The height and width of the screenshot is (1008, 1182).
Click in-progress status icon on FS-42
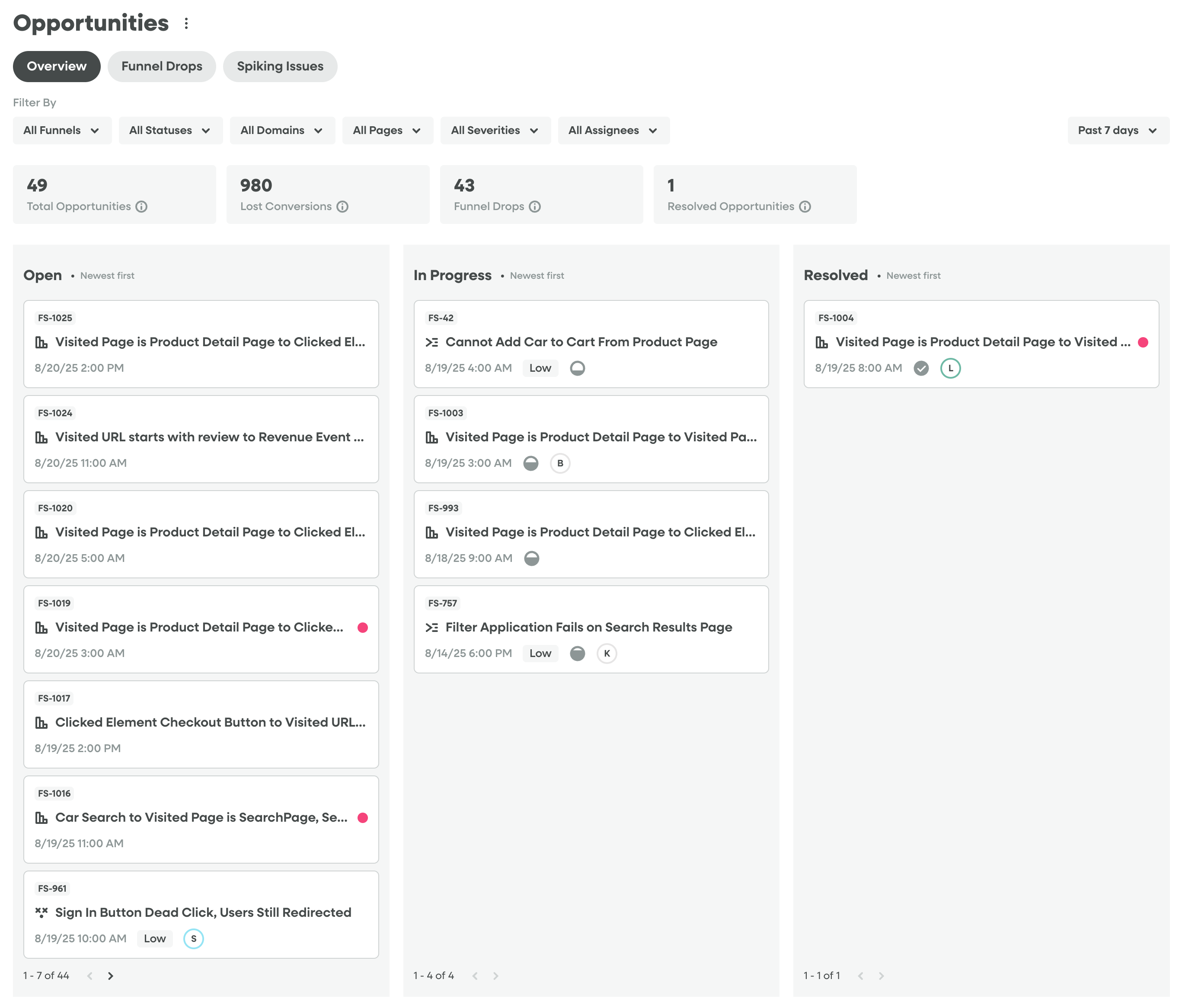(x=577, y=368)
